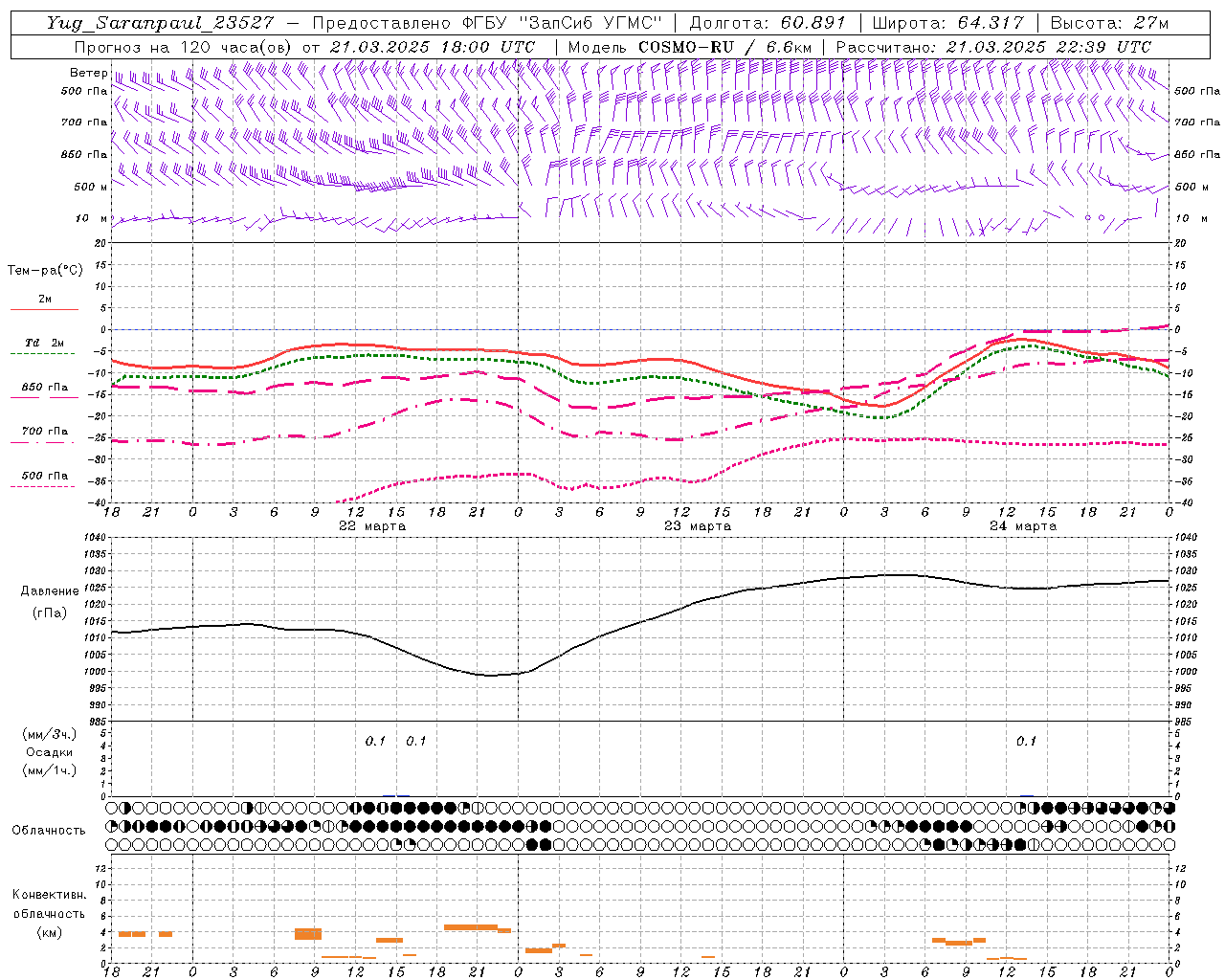Click the 22 марта date label
The image size is (1225, 980).
click(372, 526)
